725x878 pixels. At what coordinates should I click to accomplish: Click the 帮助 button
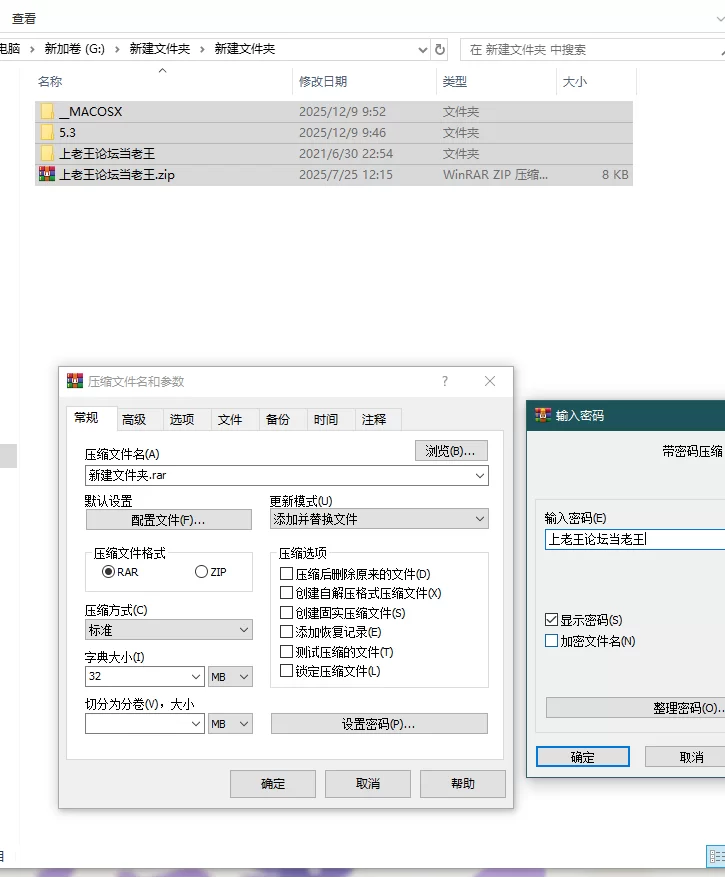click(462, 783)
